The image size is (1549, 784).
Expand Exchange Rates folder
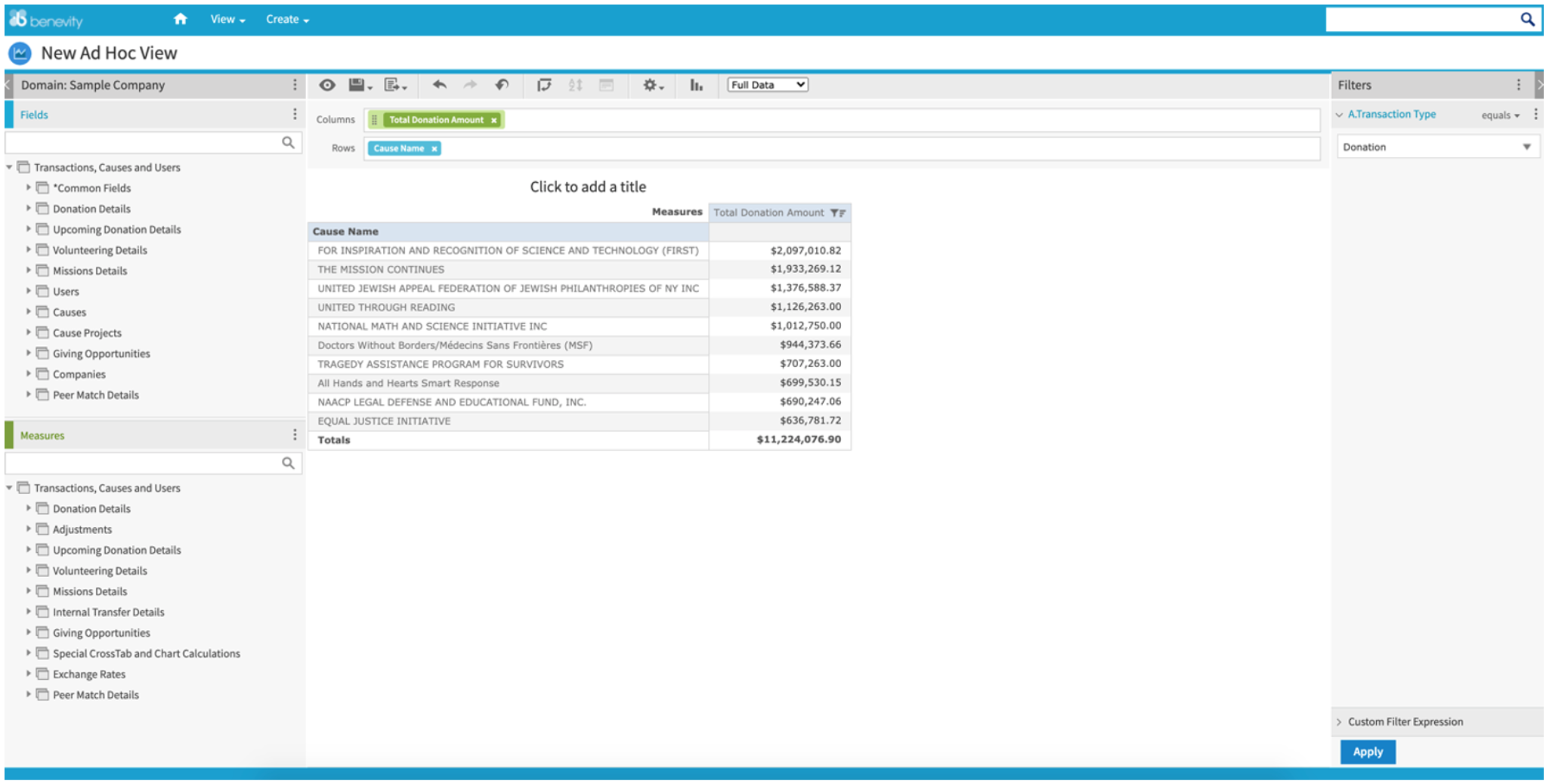click(29, 674)
